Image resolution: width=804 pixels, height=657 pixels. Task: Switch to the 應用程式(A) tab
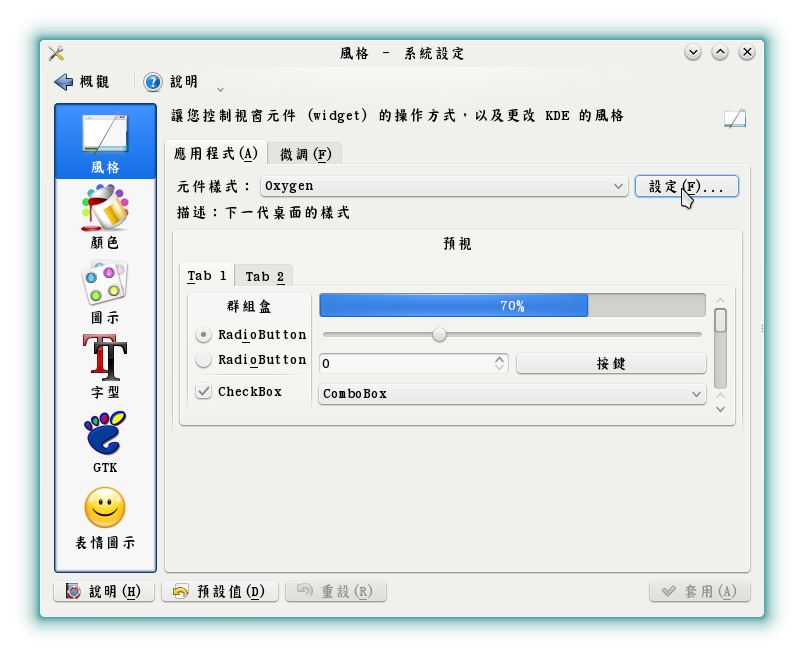click(x=215, y=153)
